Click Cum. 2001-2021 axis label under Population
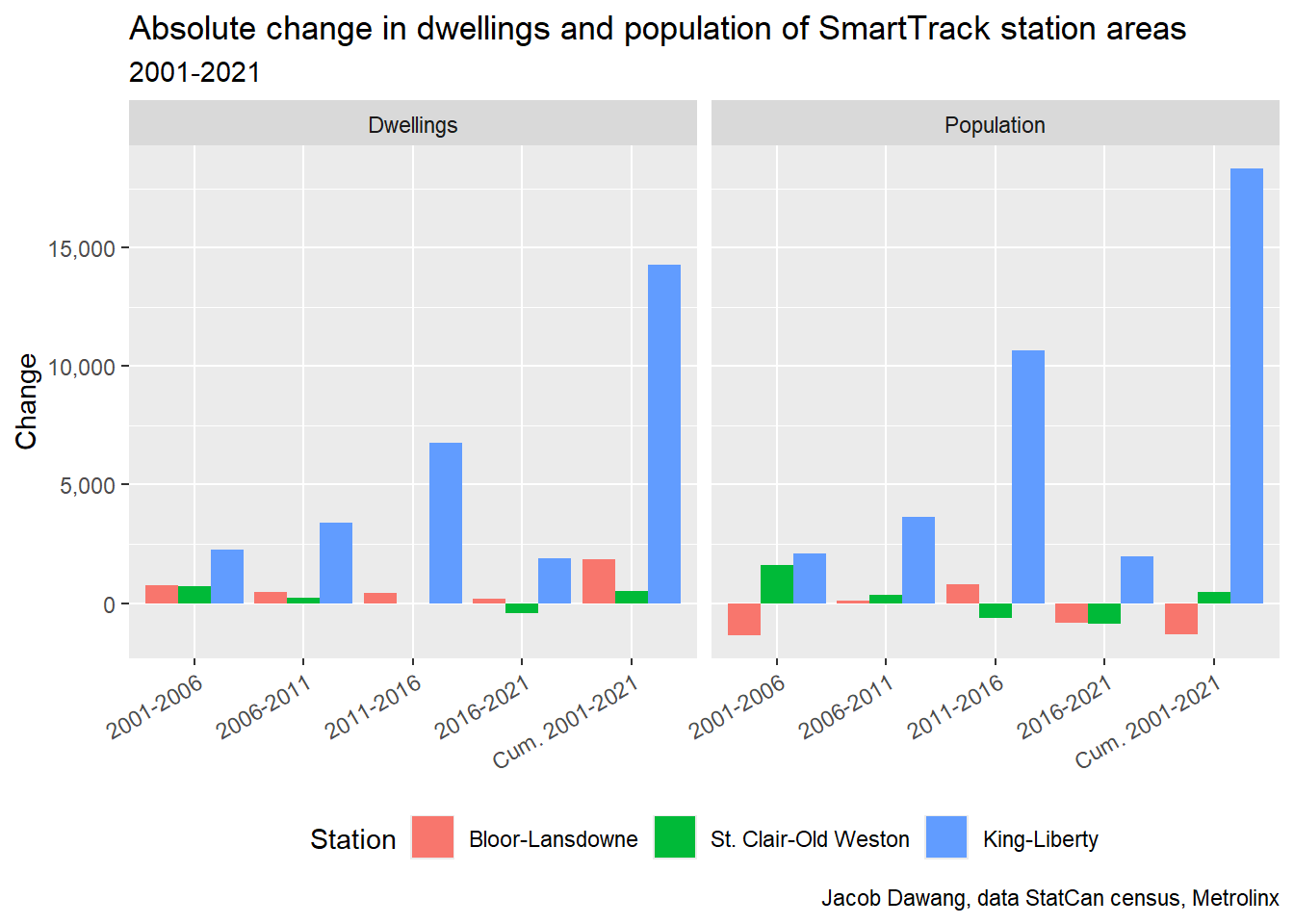Image resolution: width=1294 pixels, height=924 pixels. pyautogui.click(x=1148, y=722)
